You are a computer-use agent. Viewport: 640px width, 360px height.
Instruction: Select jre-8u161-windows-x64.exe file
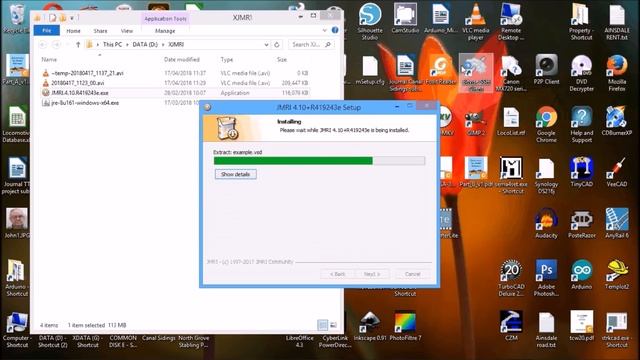pyautogui.click(x=85, y=103)
